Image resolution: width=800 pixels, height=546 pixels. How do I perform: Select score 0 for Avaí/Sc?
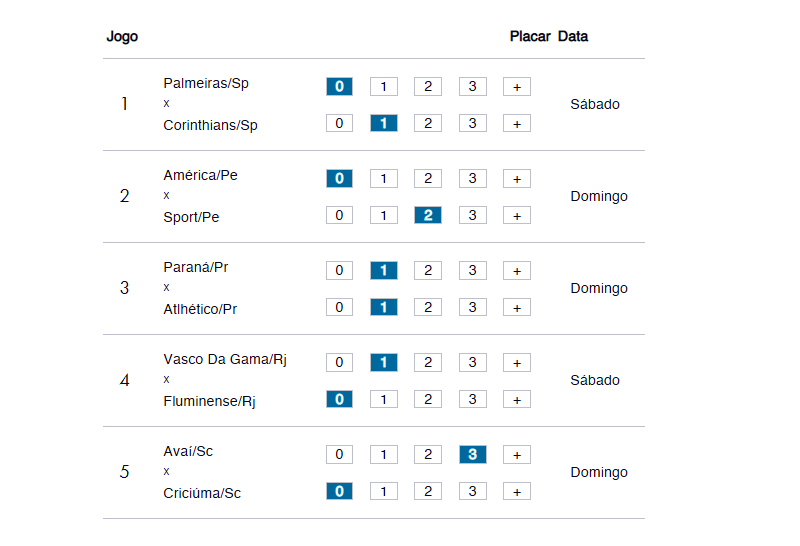[x=339, y=455]
